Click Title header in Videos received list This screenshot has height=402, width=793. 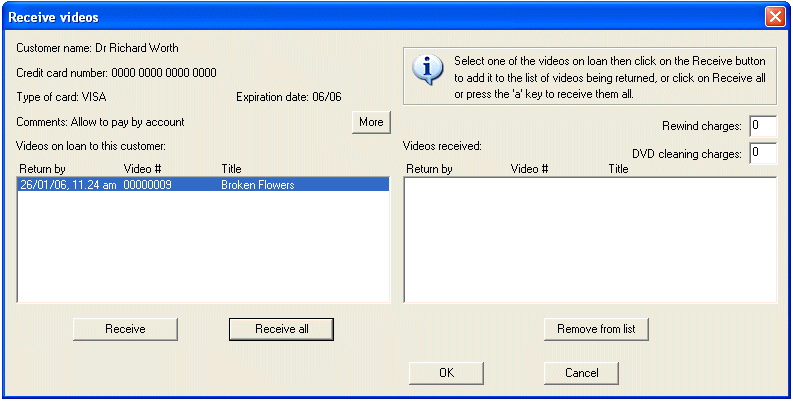pyautogui.click(x=619, y=169)
